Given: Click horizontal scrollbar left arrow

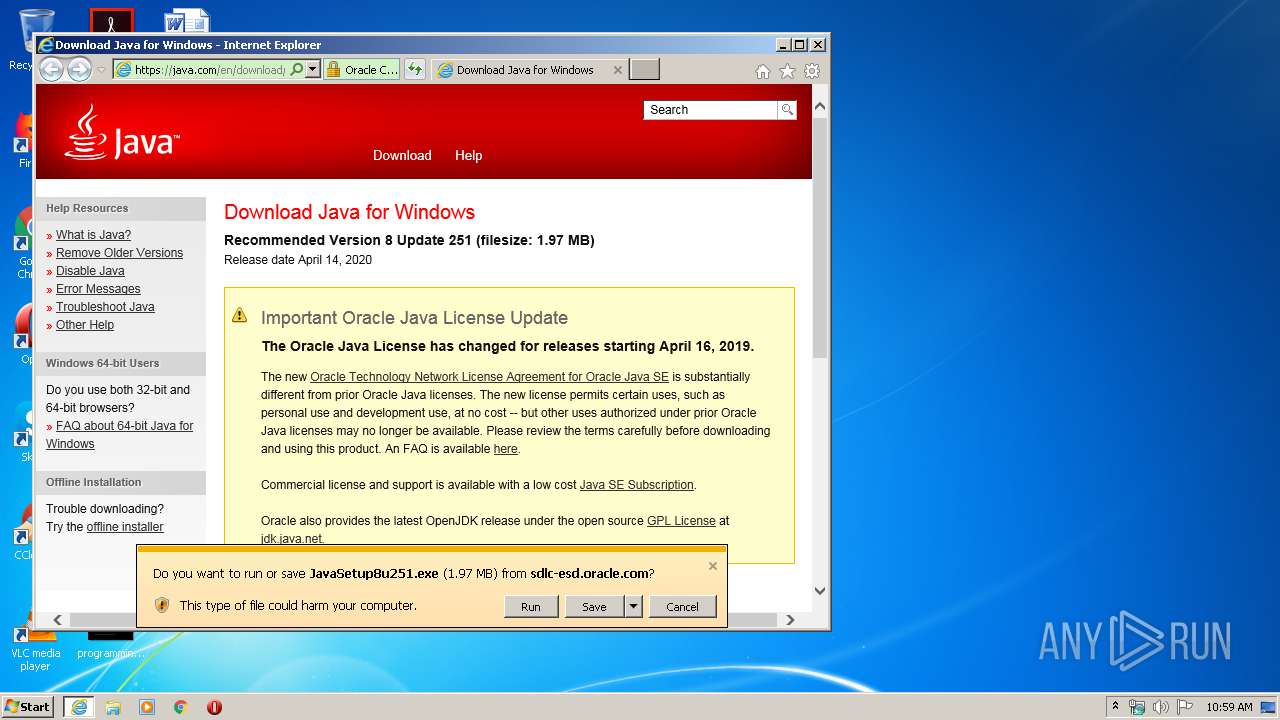Looking at the screenshot, I should (57, 620).
